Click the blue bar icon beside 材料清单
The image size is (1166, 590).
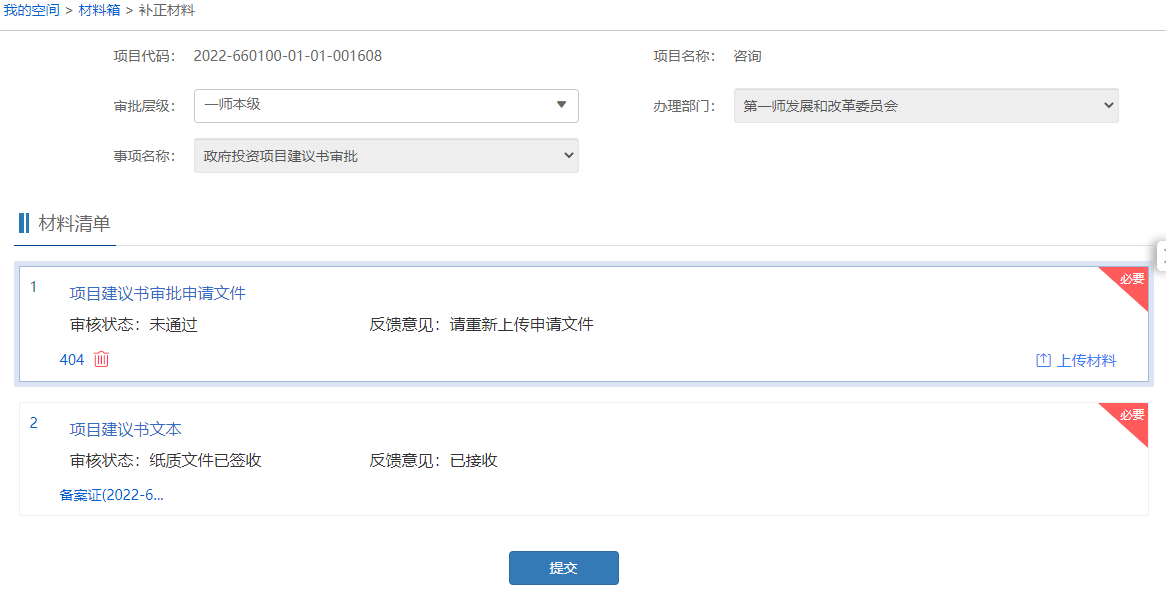[24, 223]
